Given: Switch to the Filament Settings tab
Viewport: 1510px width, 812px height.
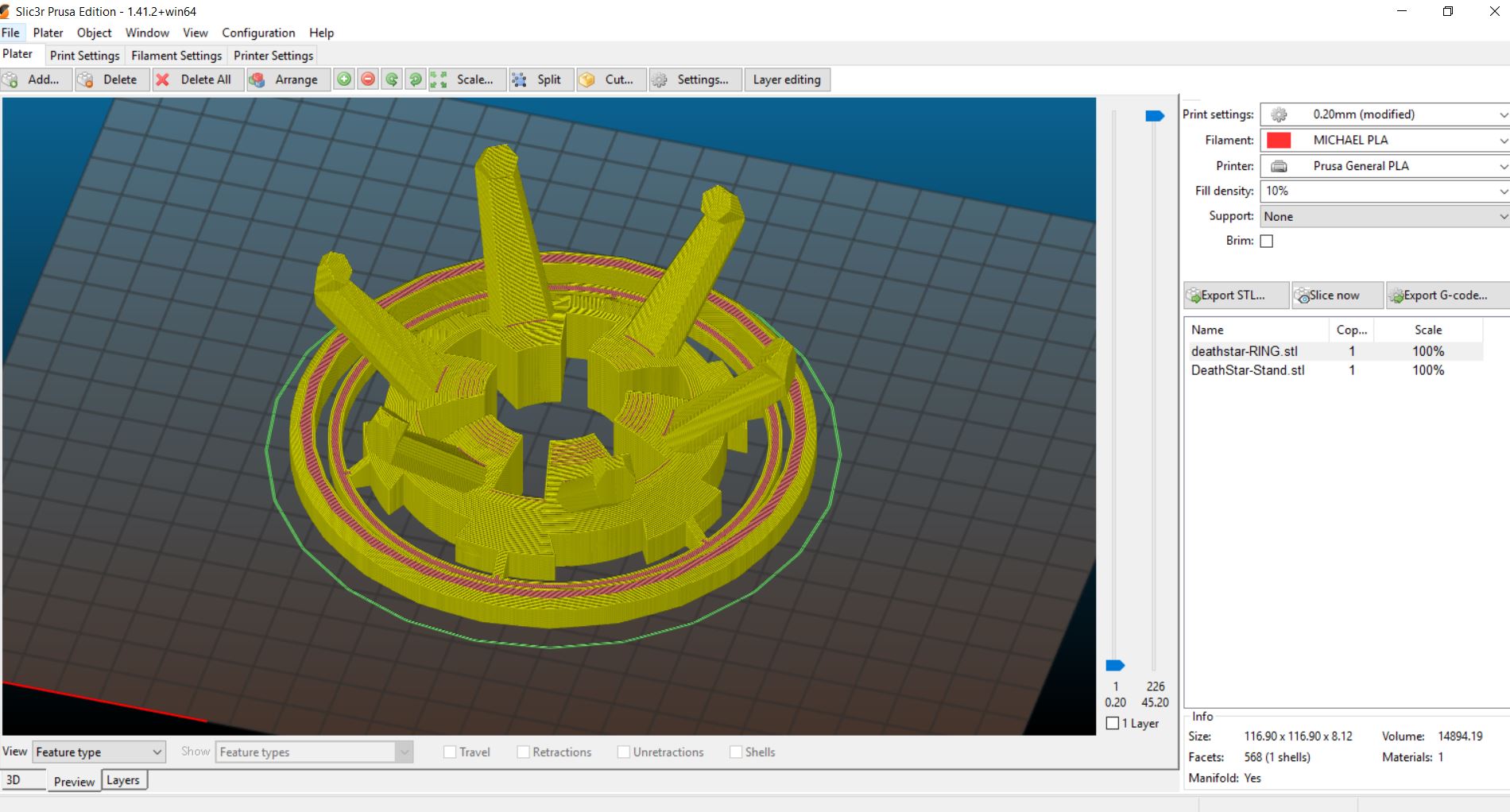Looking at the screenshot, I should [x=176, y=56].
